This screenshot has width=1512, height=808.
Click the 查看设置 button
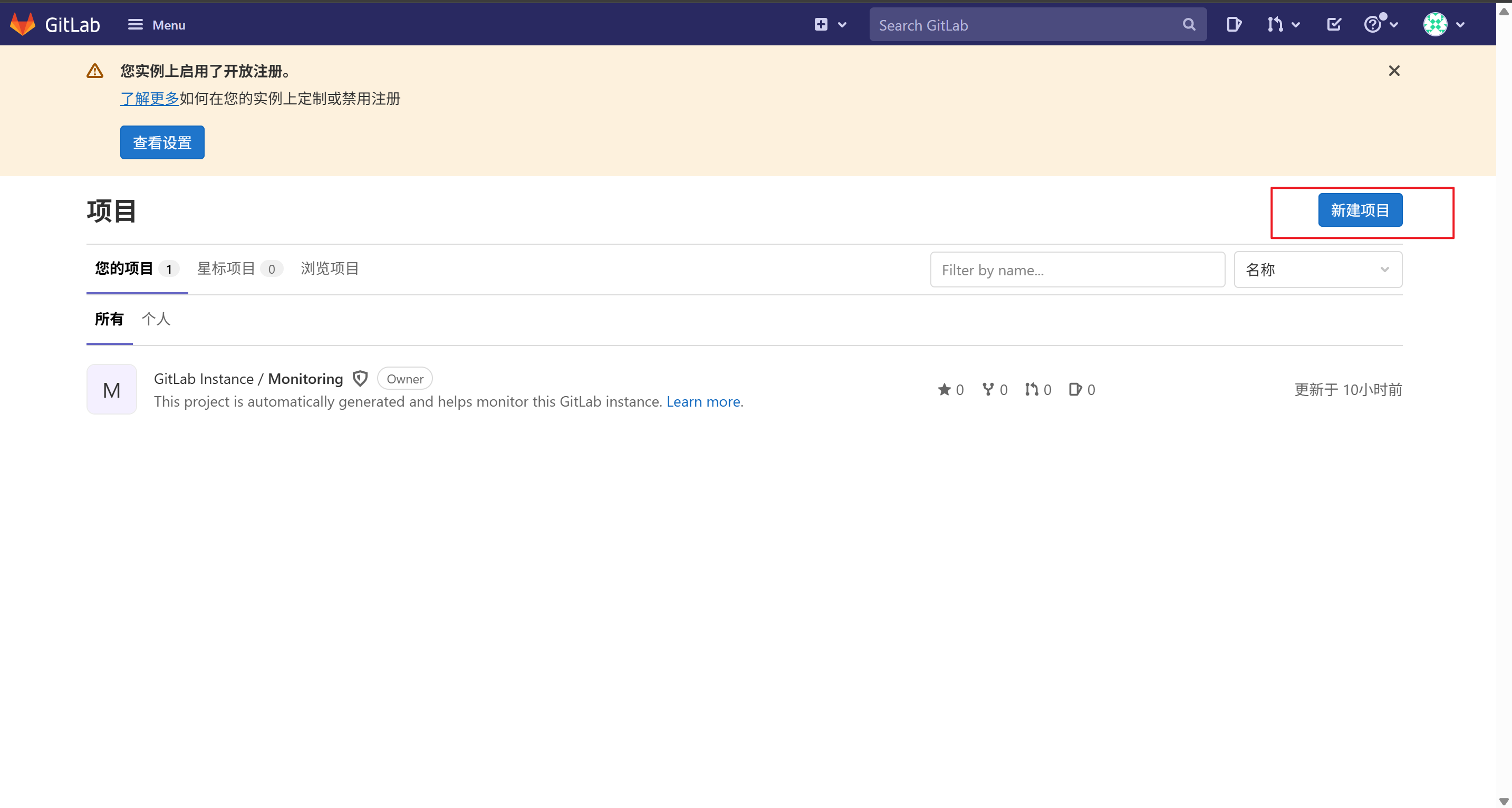click(x=162, y=142)
